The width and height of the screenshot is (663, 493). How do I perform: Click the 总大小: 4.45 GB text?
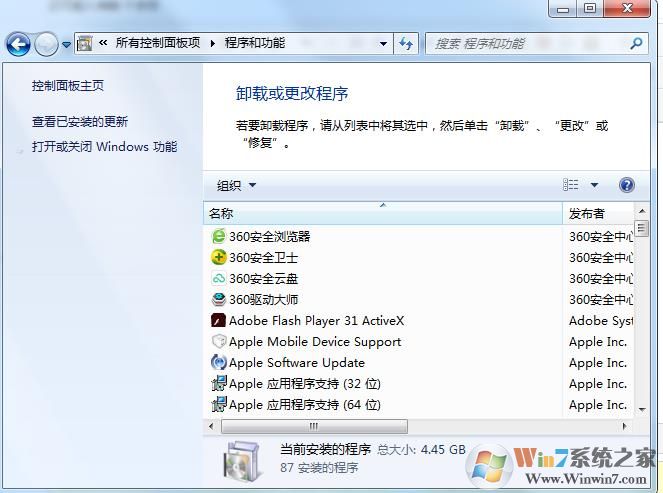pos(422,449)
